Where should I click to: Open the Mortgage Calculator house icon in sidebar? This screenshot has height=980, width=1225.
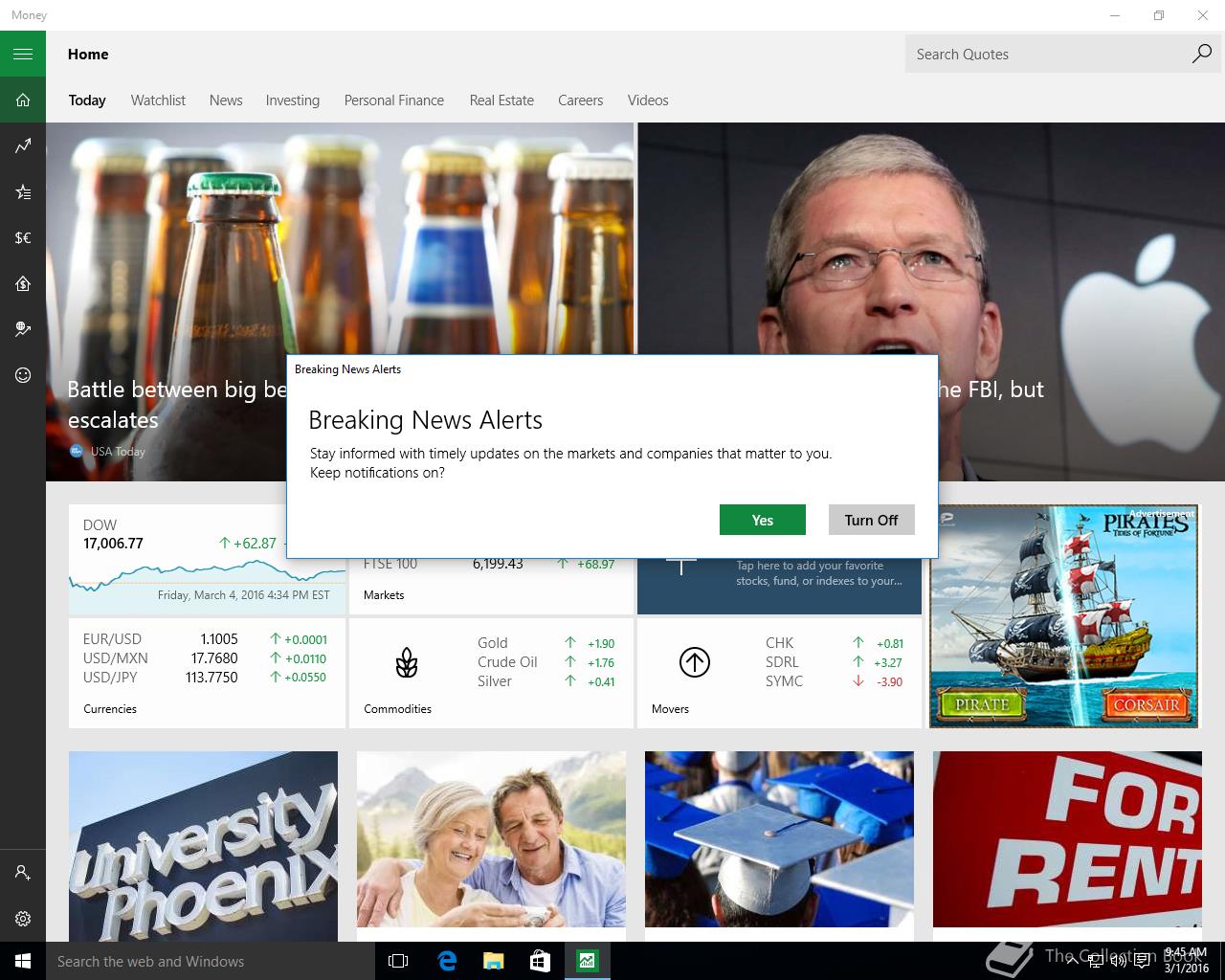[23, 283]
